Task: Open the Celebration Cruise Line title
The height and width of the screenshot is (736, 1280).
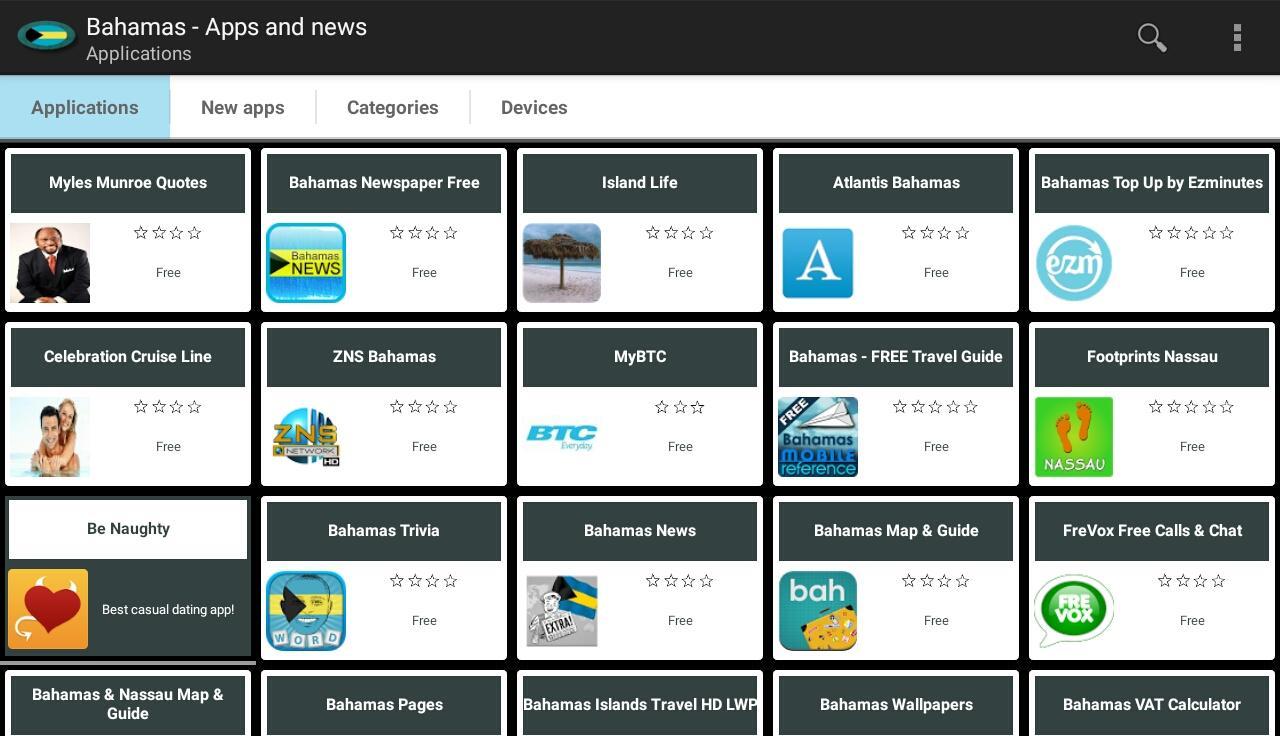Action: tap(128, 356)
